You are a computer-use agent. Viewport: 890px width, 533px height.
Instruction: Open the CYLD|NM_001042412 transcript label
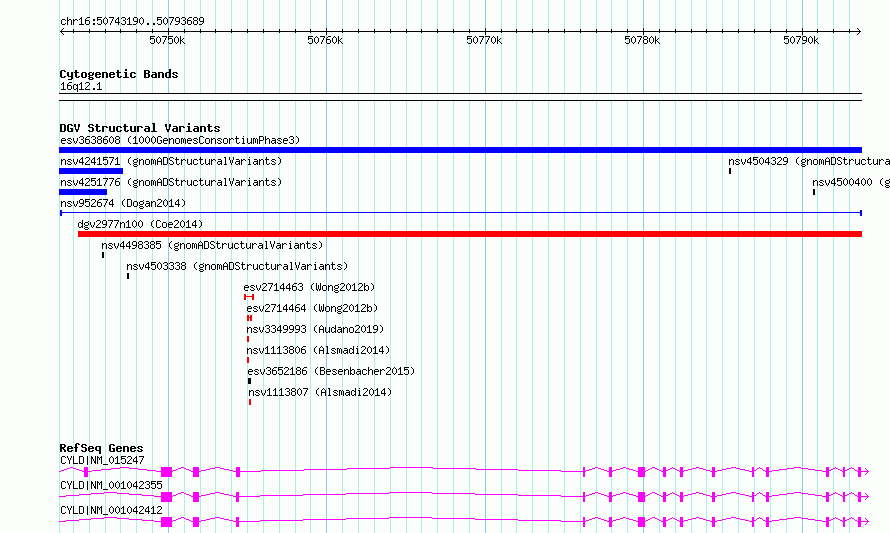click(x=111, y=510)
